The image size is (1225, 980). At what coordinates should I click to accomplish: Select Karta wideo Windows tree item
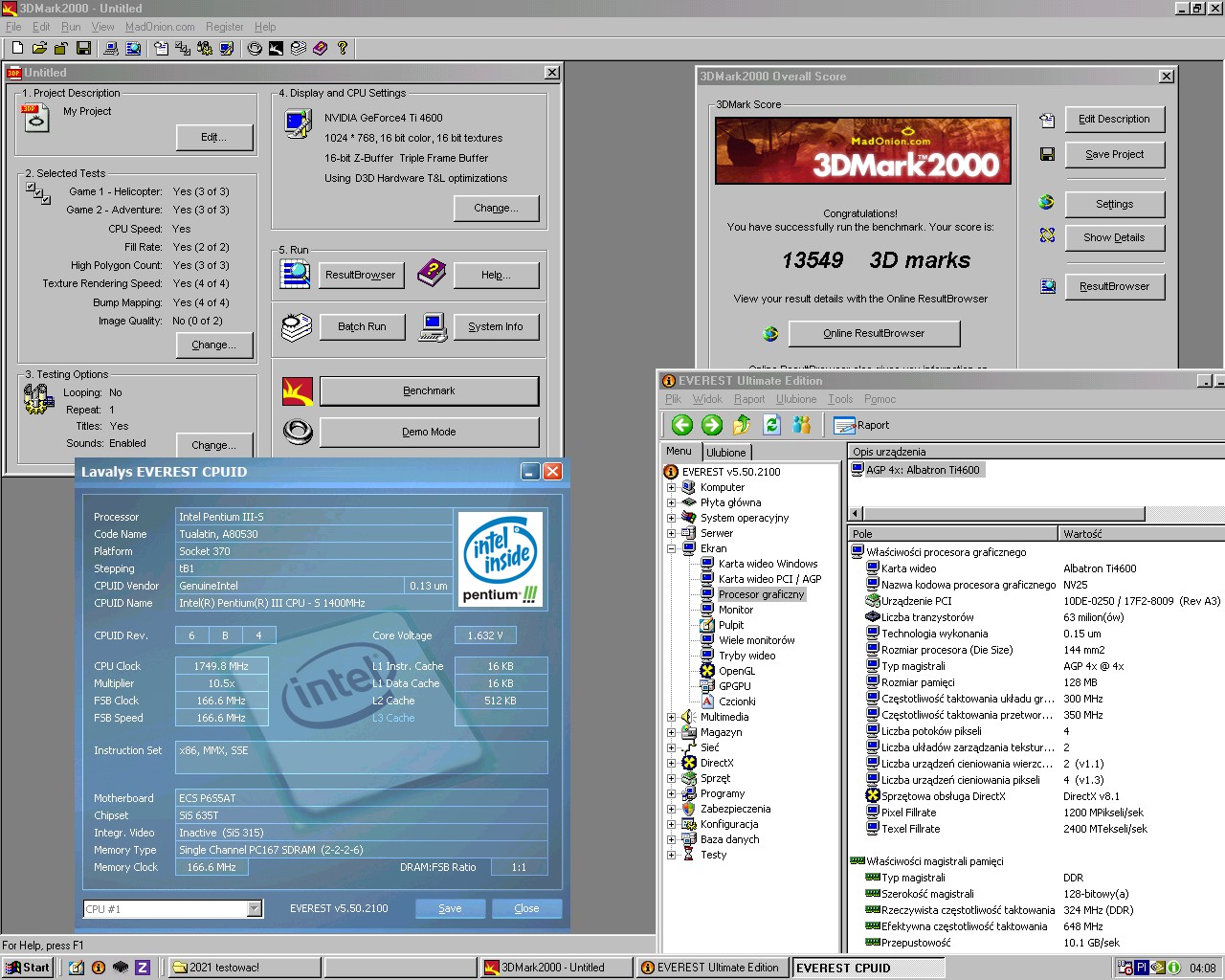[768, 564]
